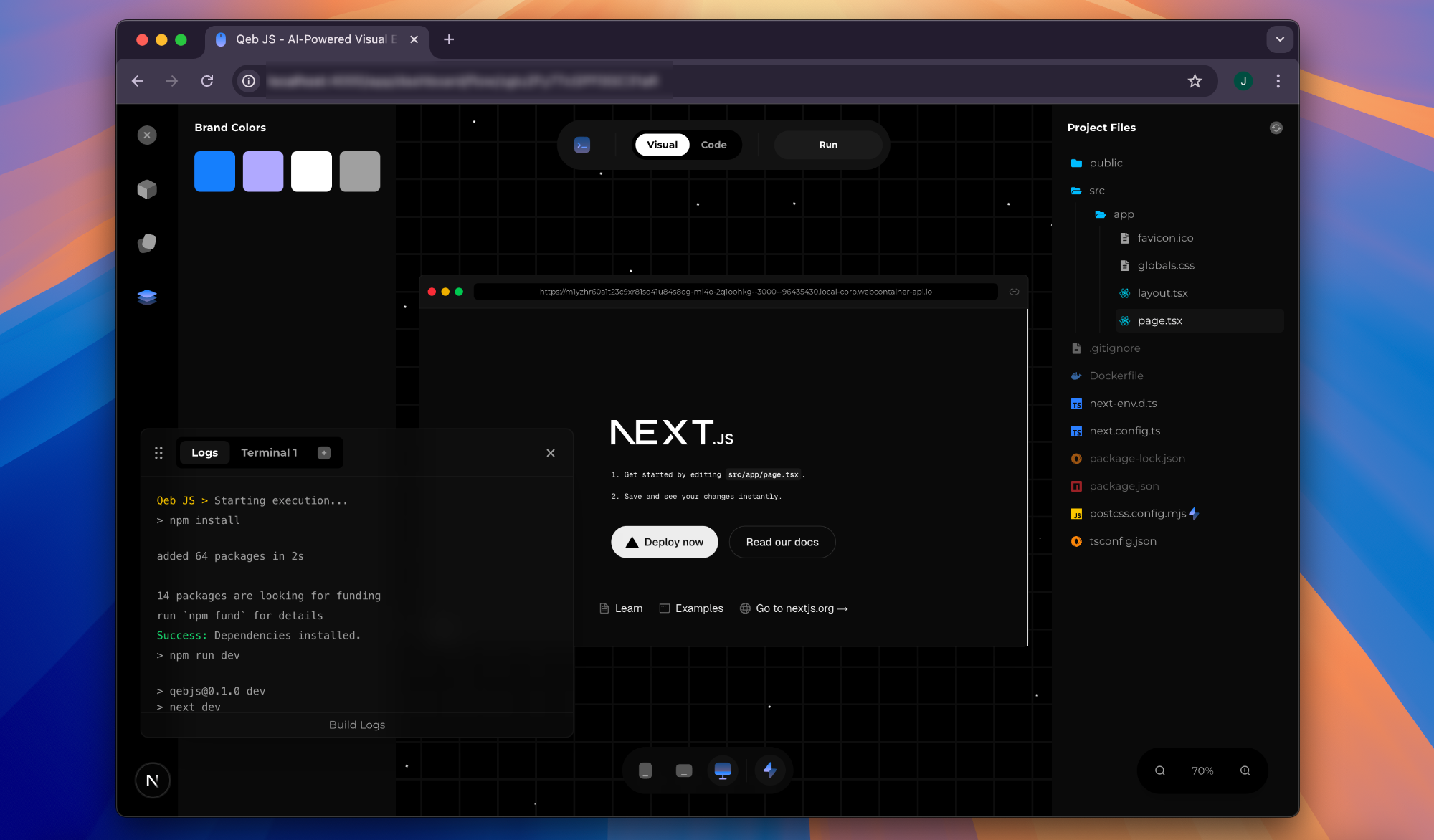This screenshot has width=1434, height=840.
Task: Open the Learn link in preview
Action: pyautogui.click(x=621, y=608)
